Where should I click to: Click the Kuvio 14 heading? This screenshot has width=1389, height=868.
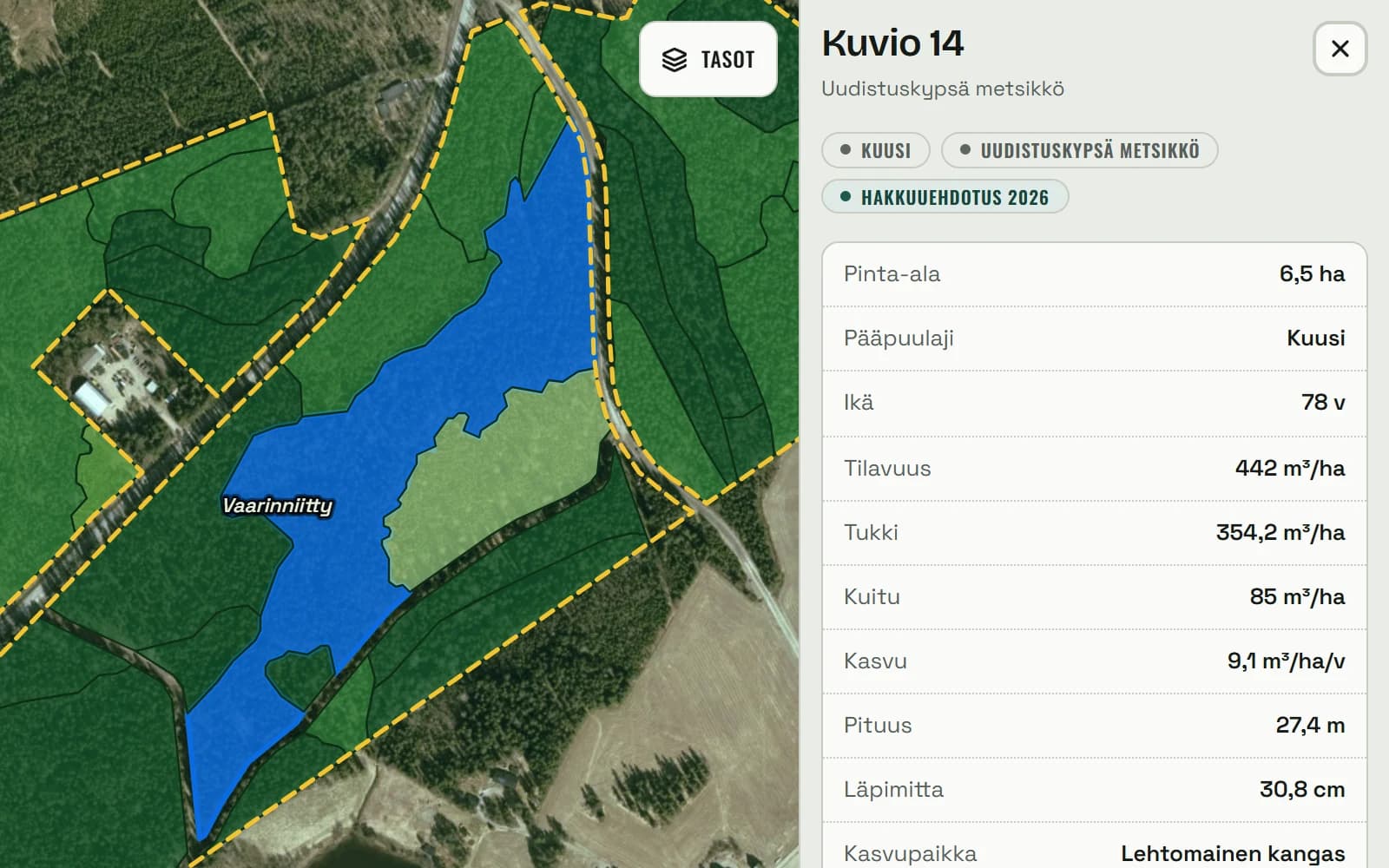(x=892, y=43)
